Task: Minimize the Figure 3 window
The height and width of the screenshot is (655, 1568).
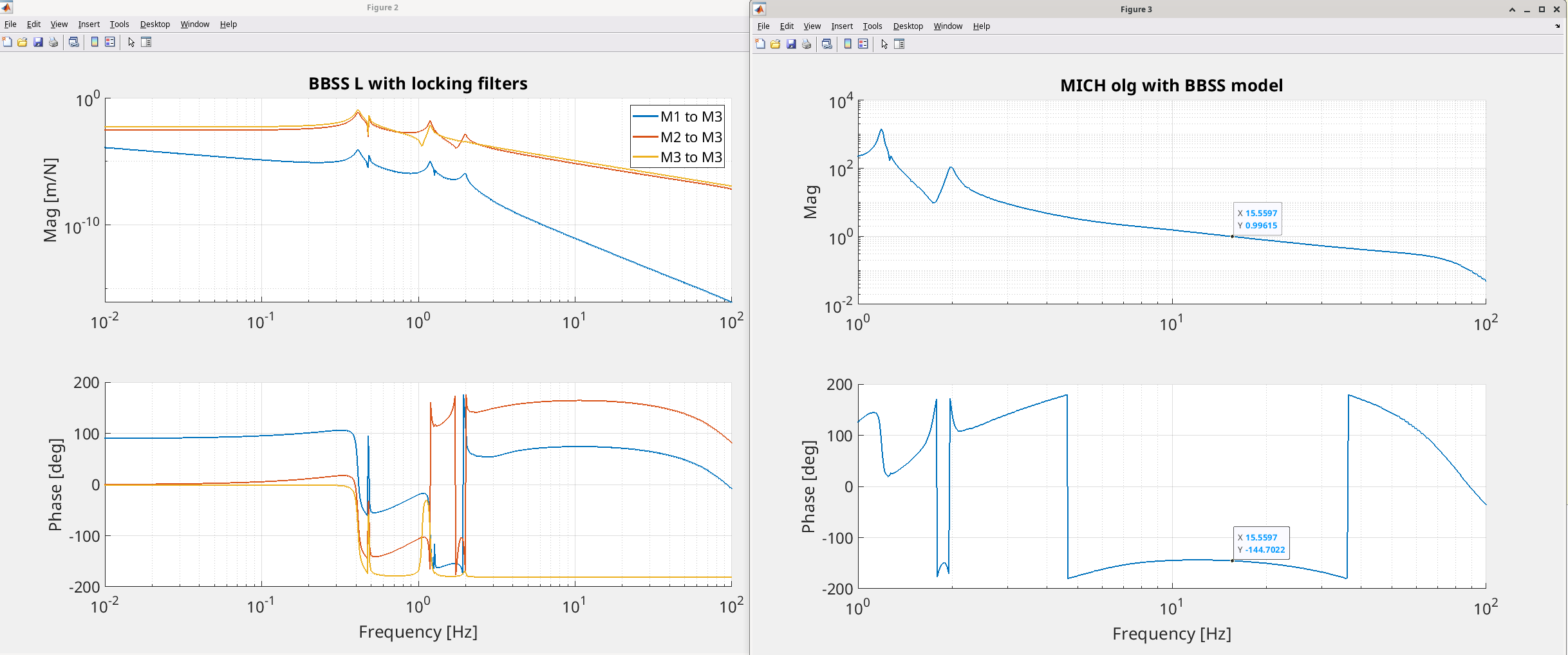Action: pyautogui.click(x=1527, y=10)
